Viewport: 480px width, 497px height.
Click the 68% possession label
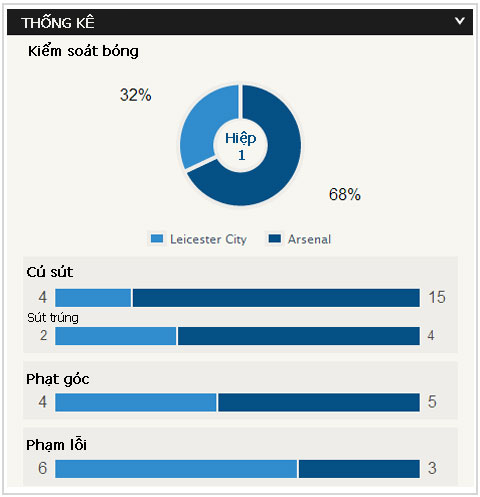pyautogui.click(x=345, y=194)
